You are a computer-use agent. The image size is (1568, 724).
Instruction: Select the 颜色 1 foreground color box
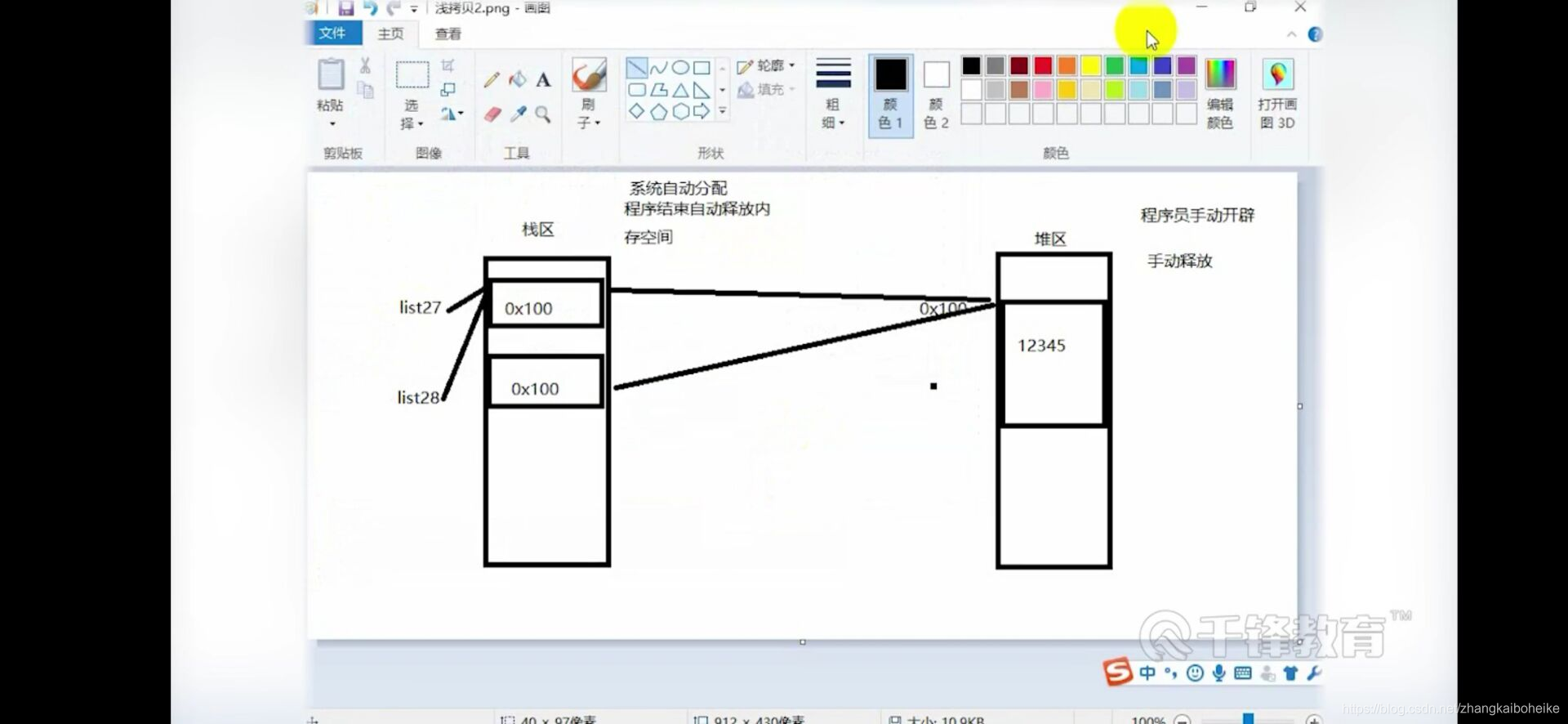coord(890,96)
